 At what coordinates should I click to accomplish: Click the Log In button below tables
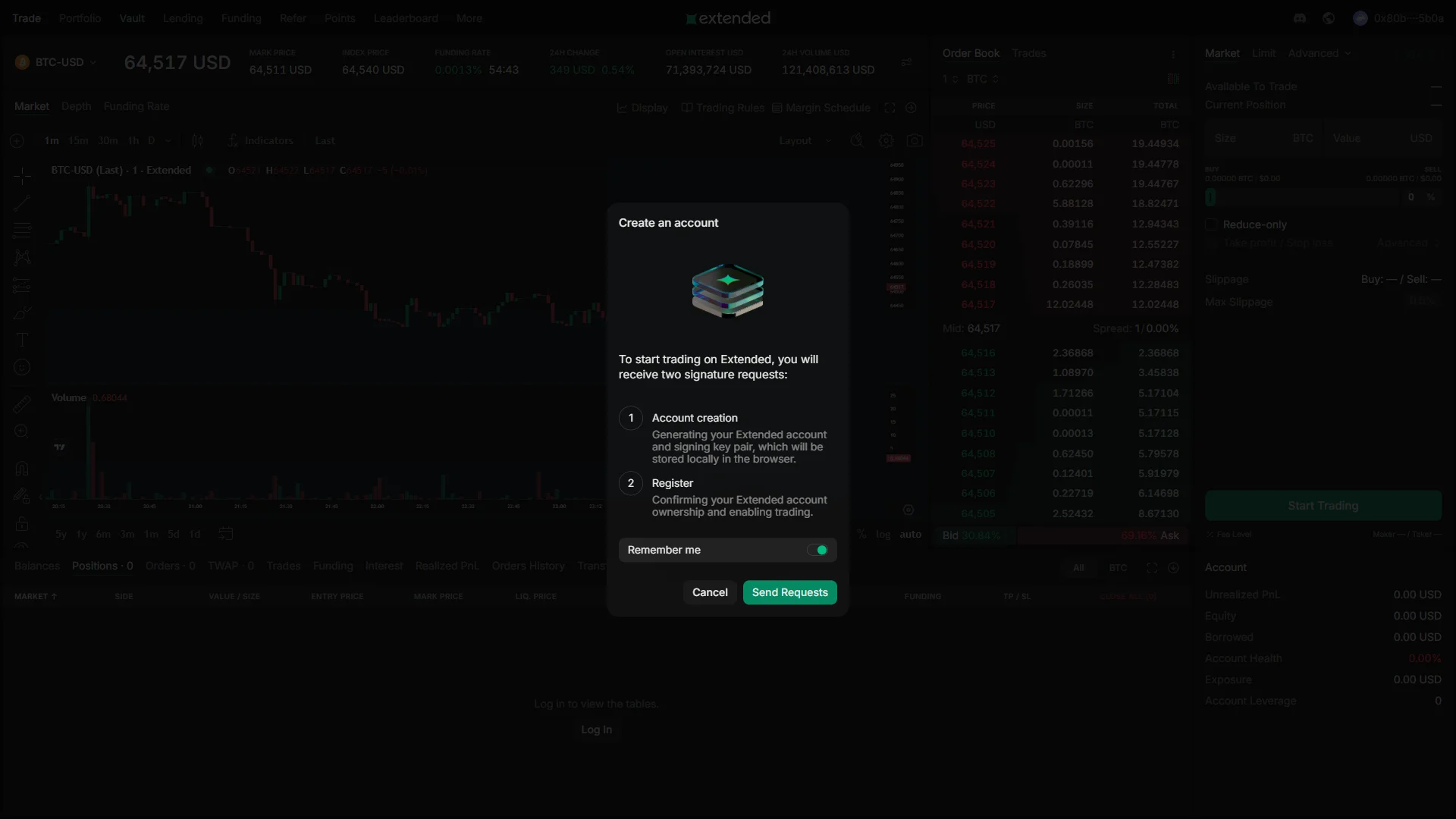597,730
